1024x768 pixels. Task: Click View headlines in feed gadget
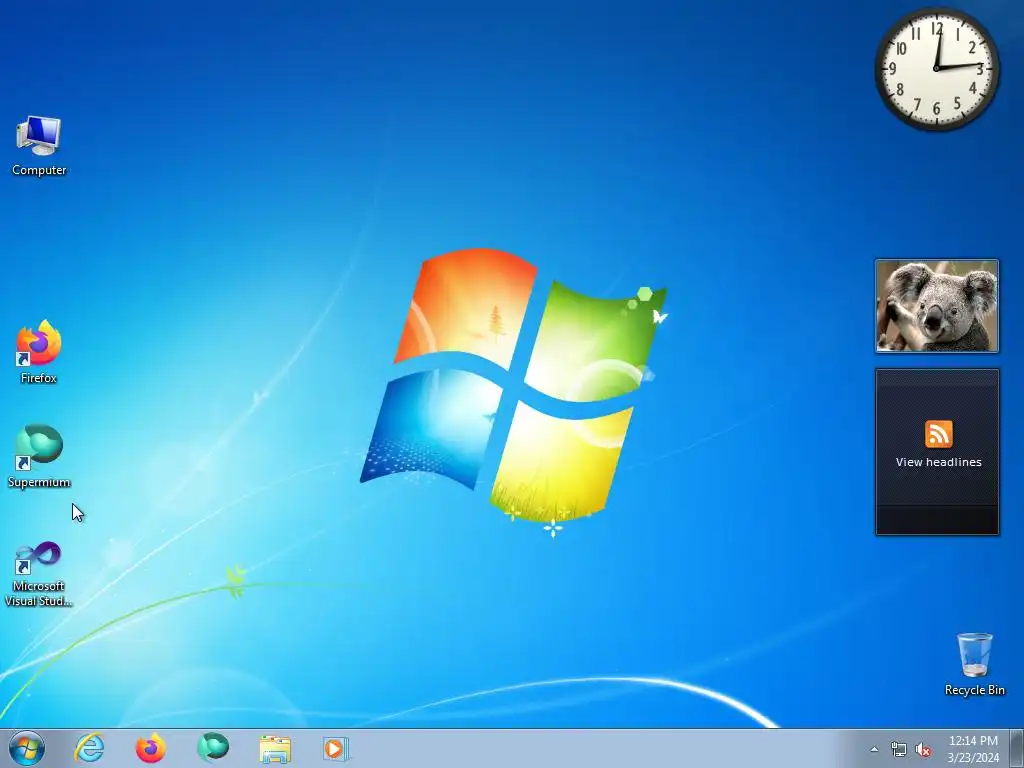click(938, 462)
